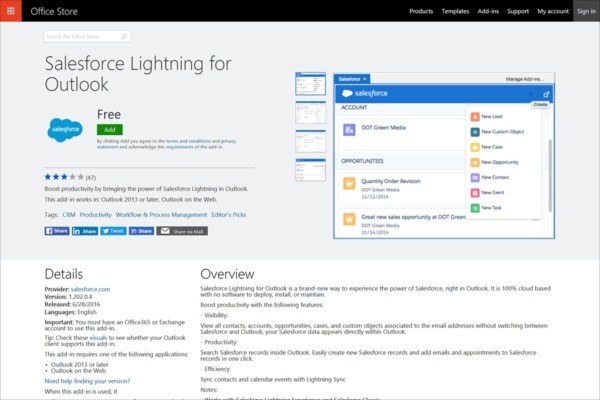Click the privacy statement link
Viewport: 600px width, 400px height.
click(166, 144)
